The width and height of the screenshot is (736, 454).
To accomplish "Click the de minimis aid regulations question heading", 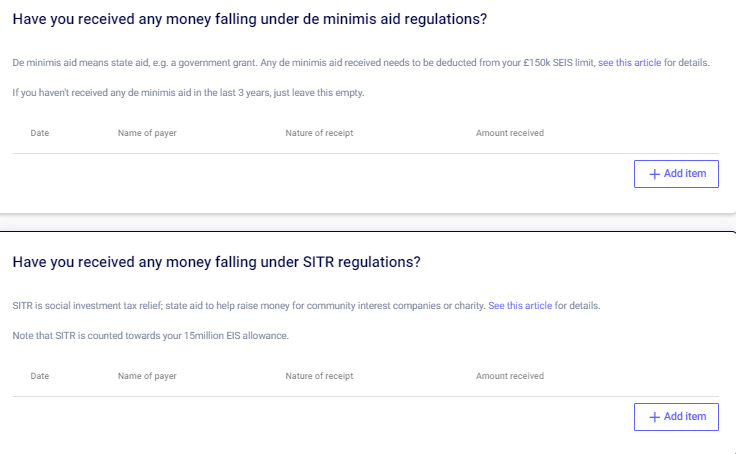I will 257,19.
